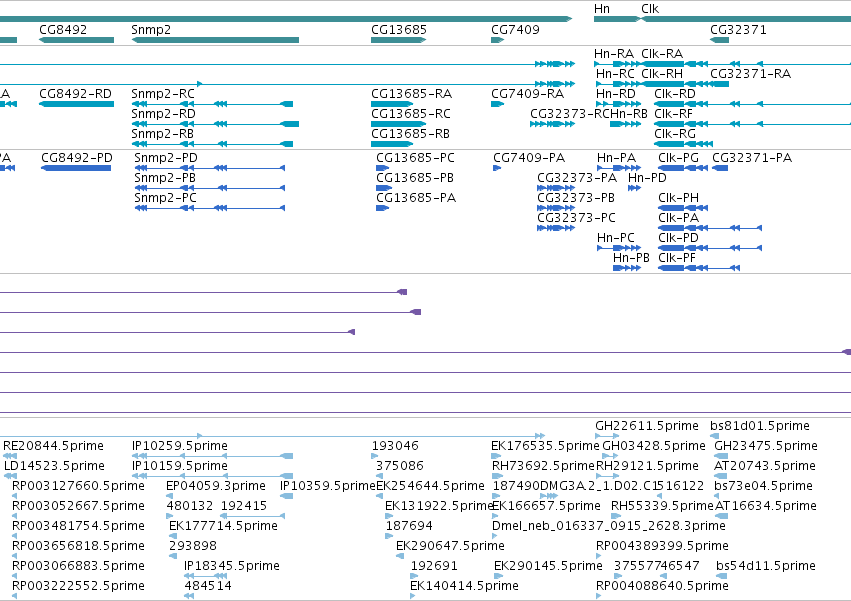Select the Snmp2-RD transcript label

[163, 114]
